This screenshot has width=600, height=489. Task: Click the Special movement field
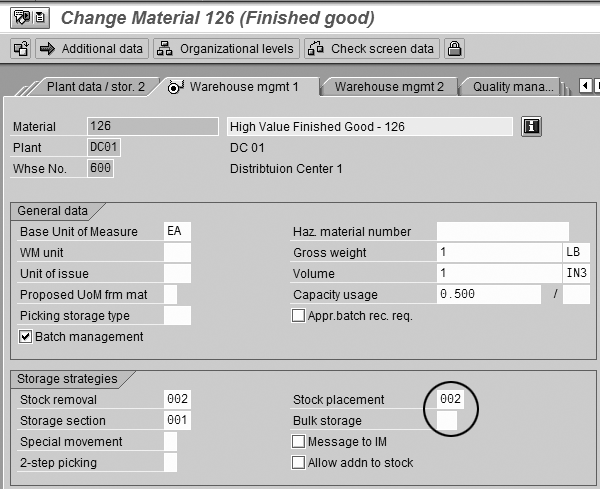tap(171, 441)
